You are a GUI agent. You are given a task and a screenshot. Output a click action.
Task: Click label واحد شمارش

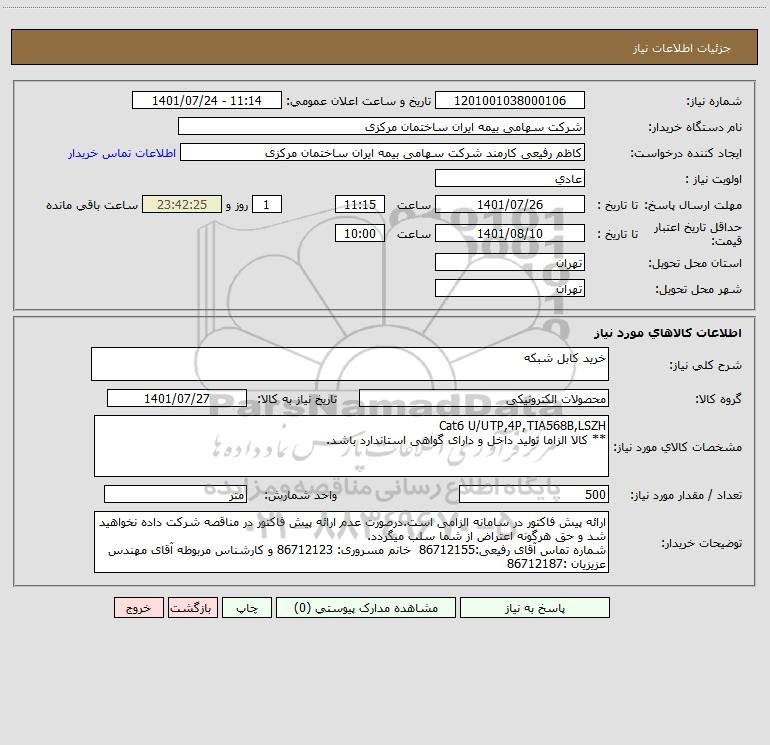coord(301,496)
